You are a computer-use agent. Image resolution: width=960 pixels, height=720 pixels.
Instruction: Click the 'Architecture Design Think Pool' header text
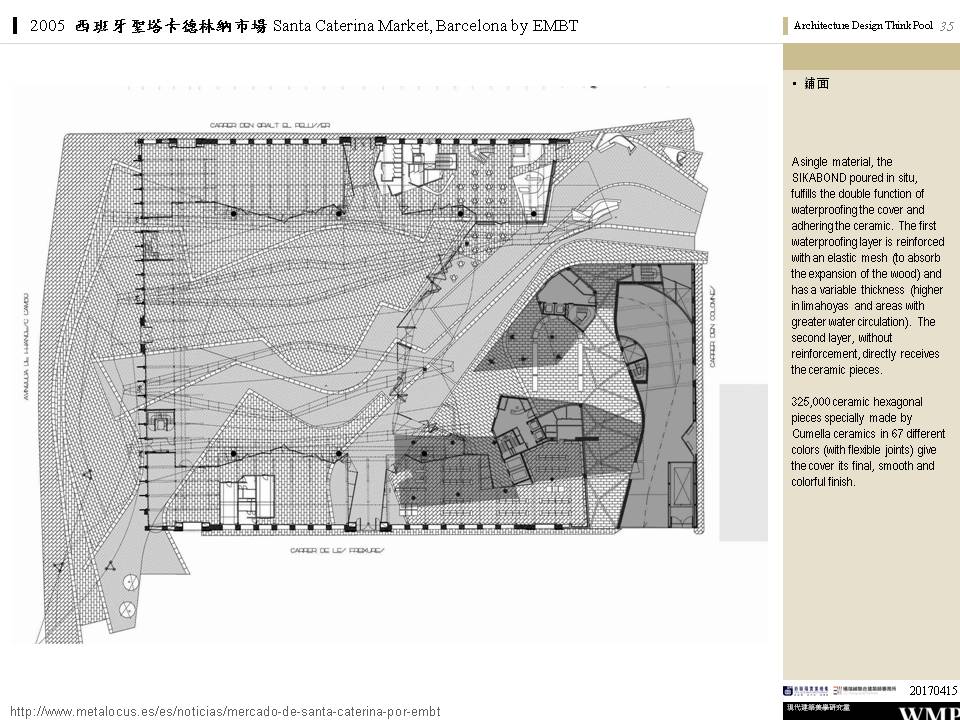click(862, 27)
